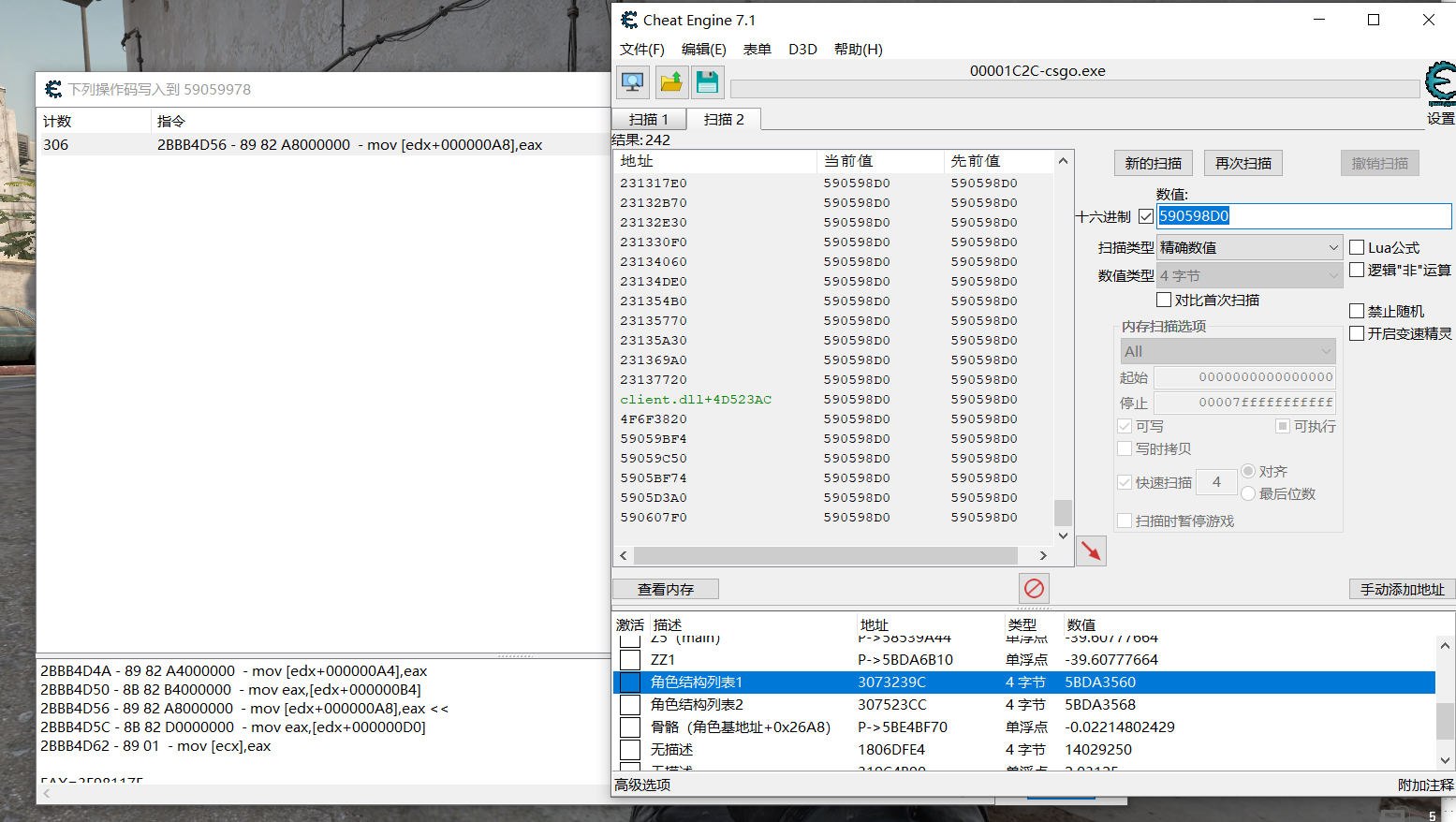1456x822 pixels.
Task: Click the fast scan alignment value field
Action: point(1216,482)
